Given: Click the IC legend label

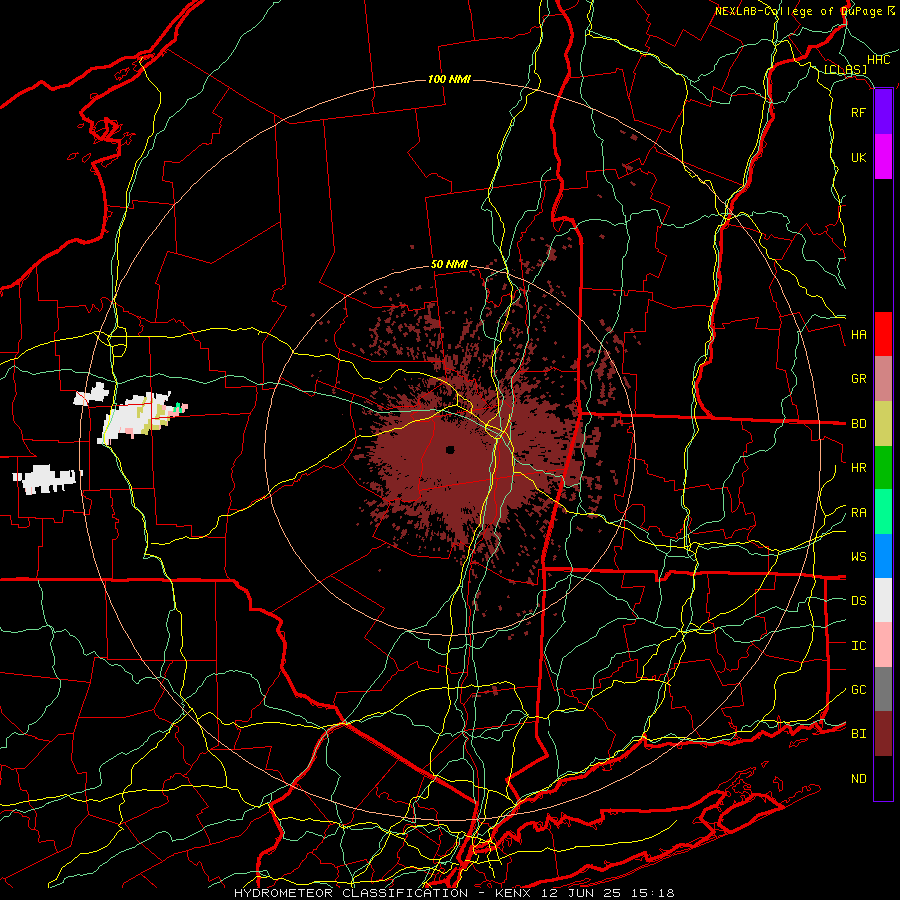Looking at the screenshot, I should pos(858,646).
